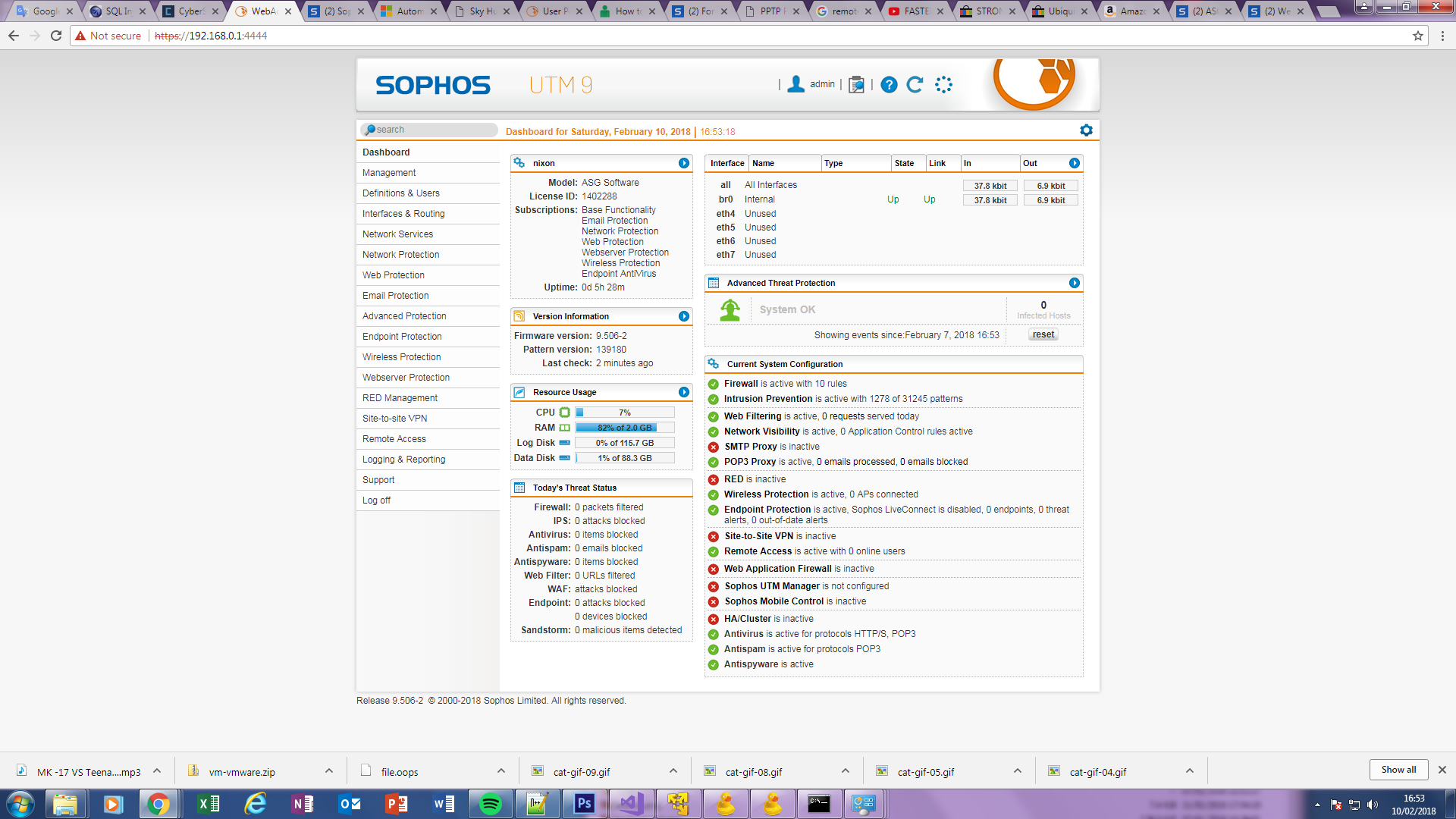Click the sidebar search field
Image resolution: width=1456 pixels, height=819 pixels.
(428, 130)
